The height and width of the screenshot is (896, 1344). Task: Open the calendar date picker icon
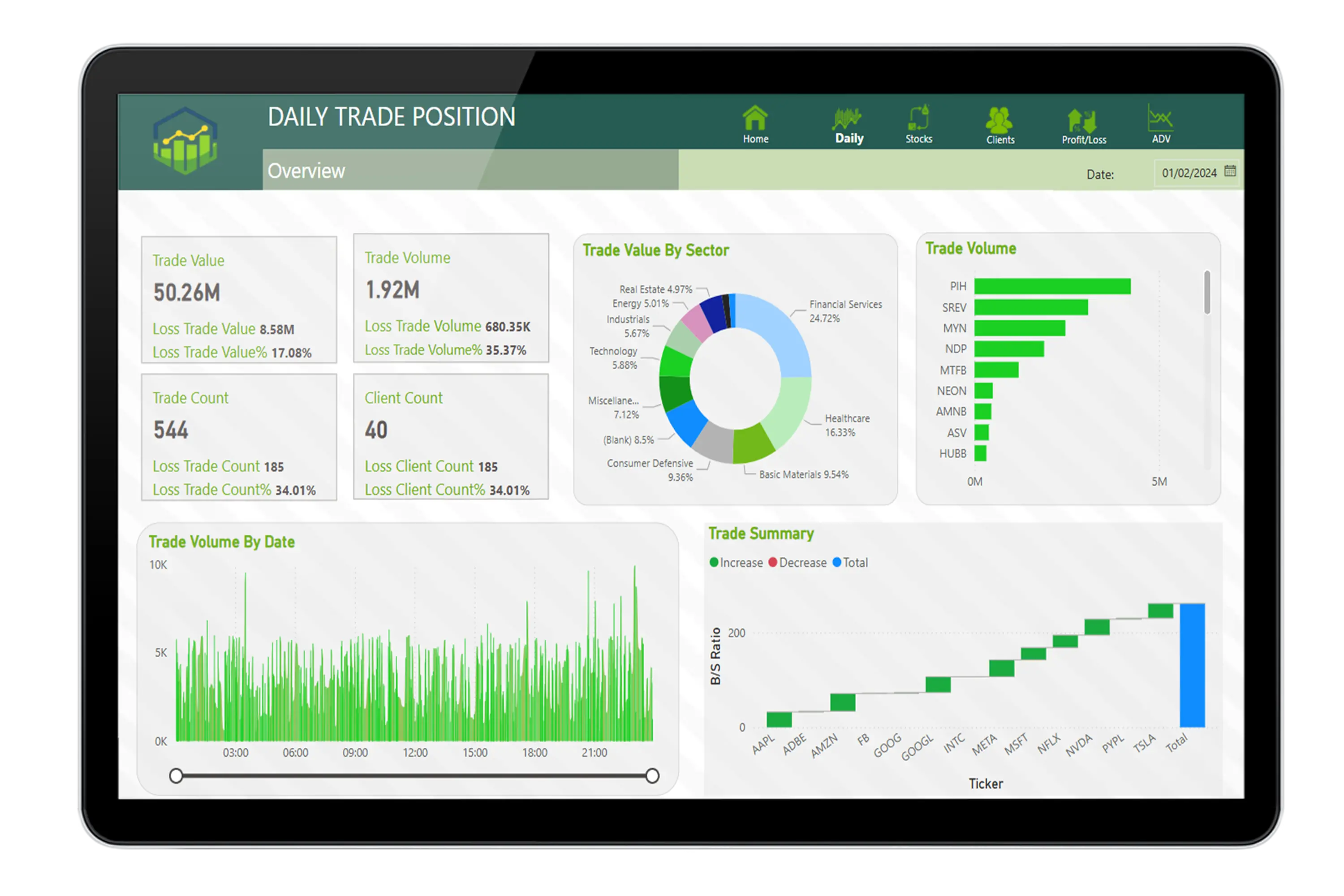tap(1230, 171)
